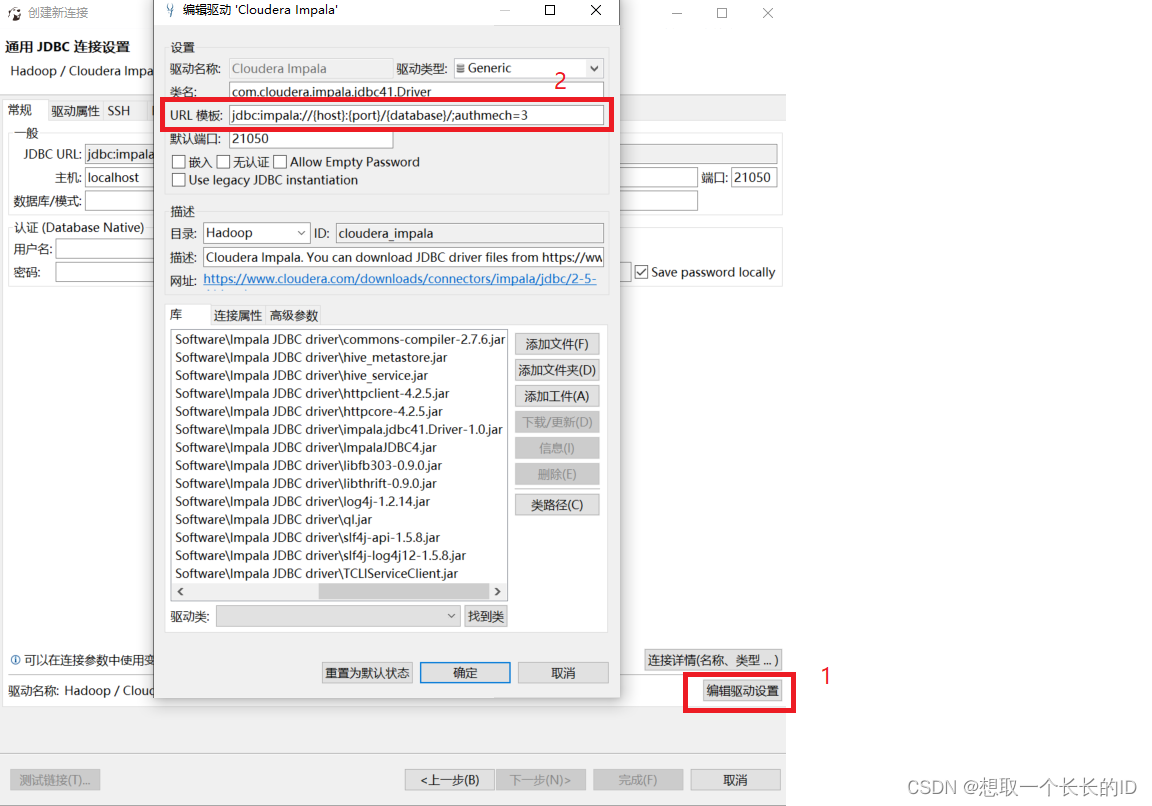Click the 主机 field with localhost
The image size is (1152, 806).
coord(120,177)
